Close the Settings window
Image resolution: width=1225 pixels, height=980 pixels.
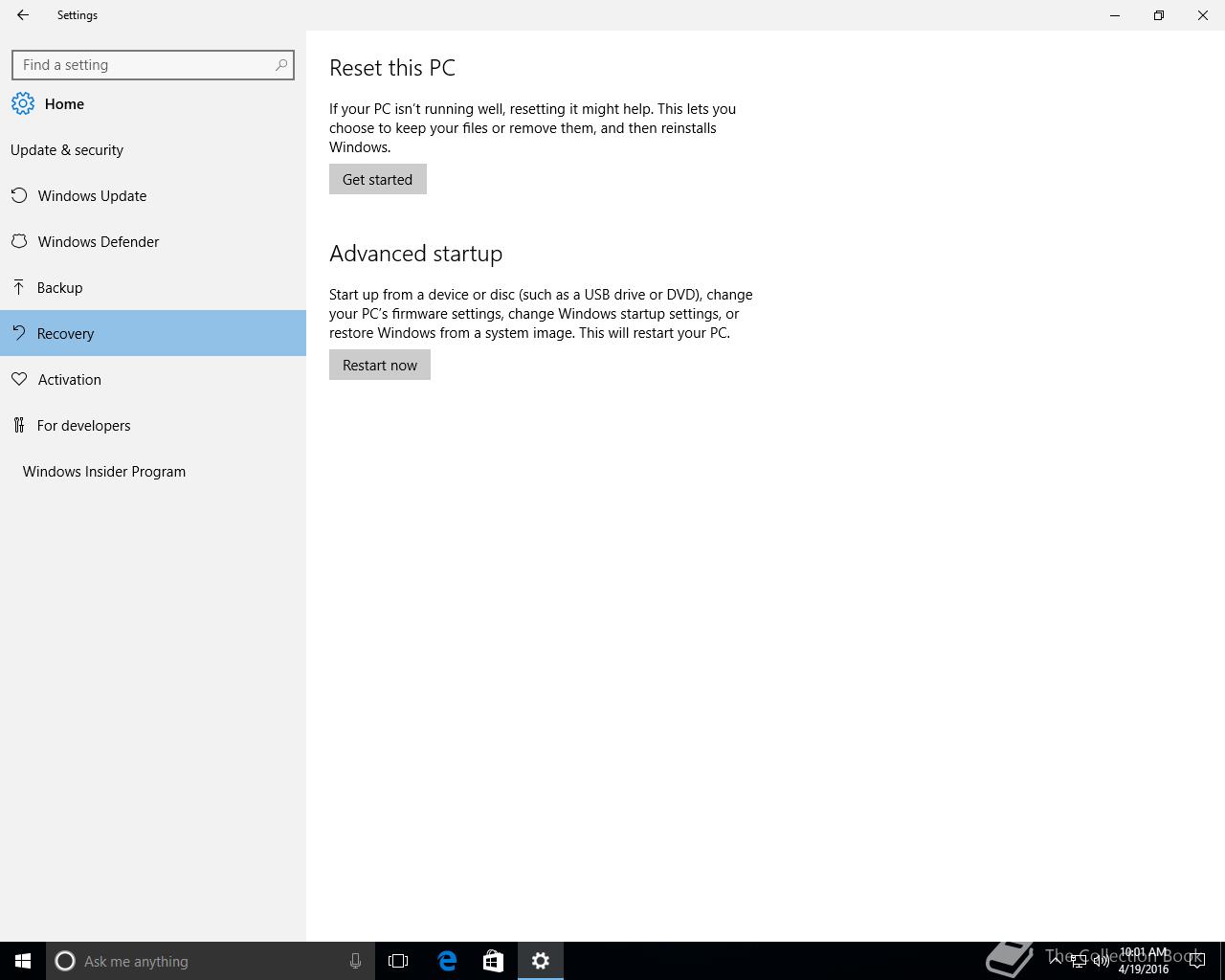click(x=1203, y=15)
